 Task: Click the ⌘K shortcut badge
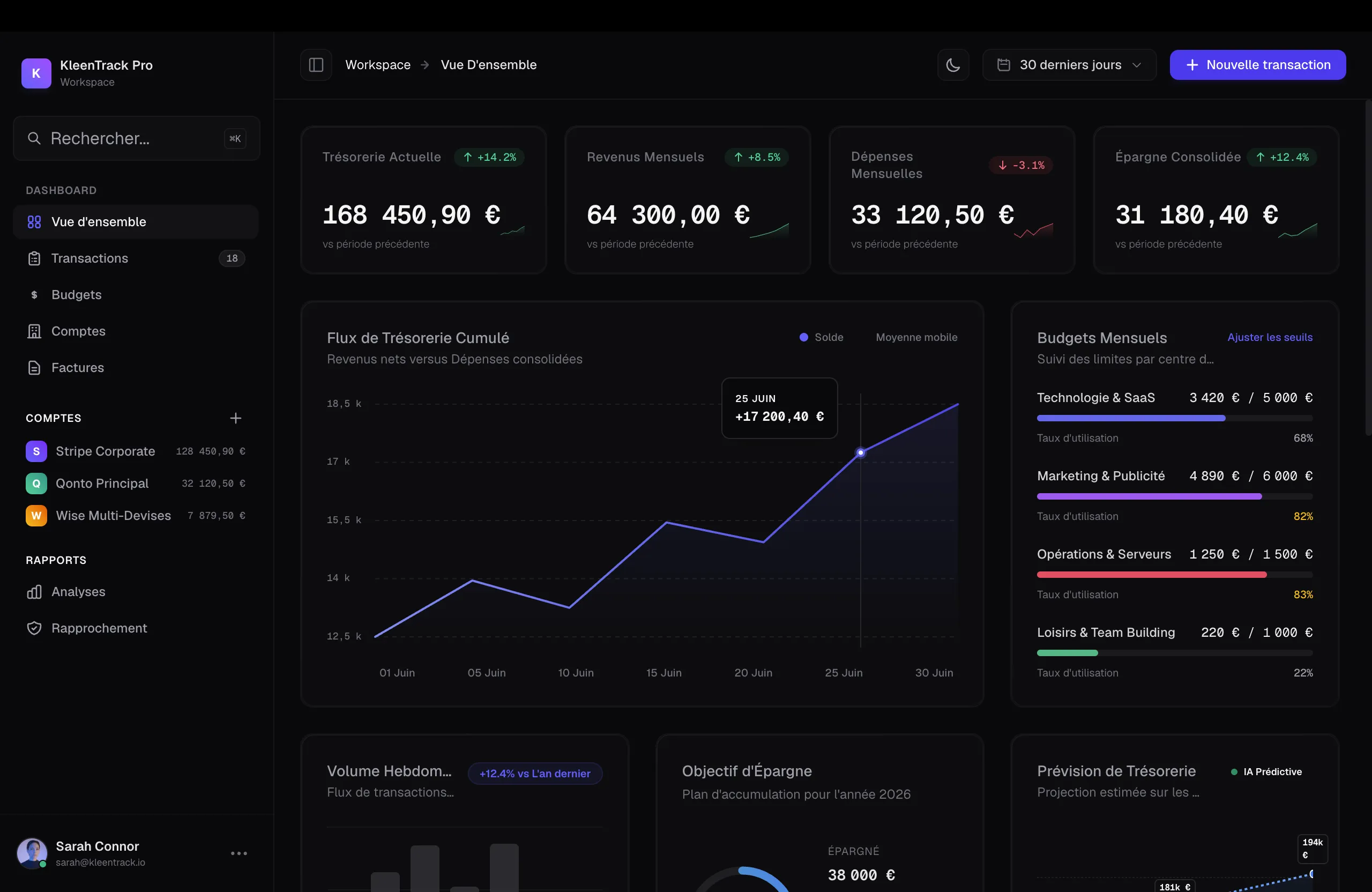click(x=235, y=138)
